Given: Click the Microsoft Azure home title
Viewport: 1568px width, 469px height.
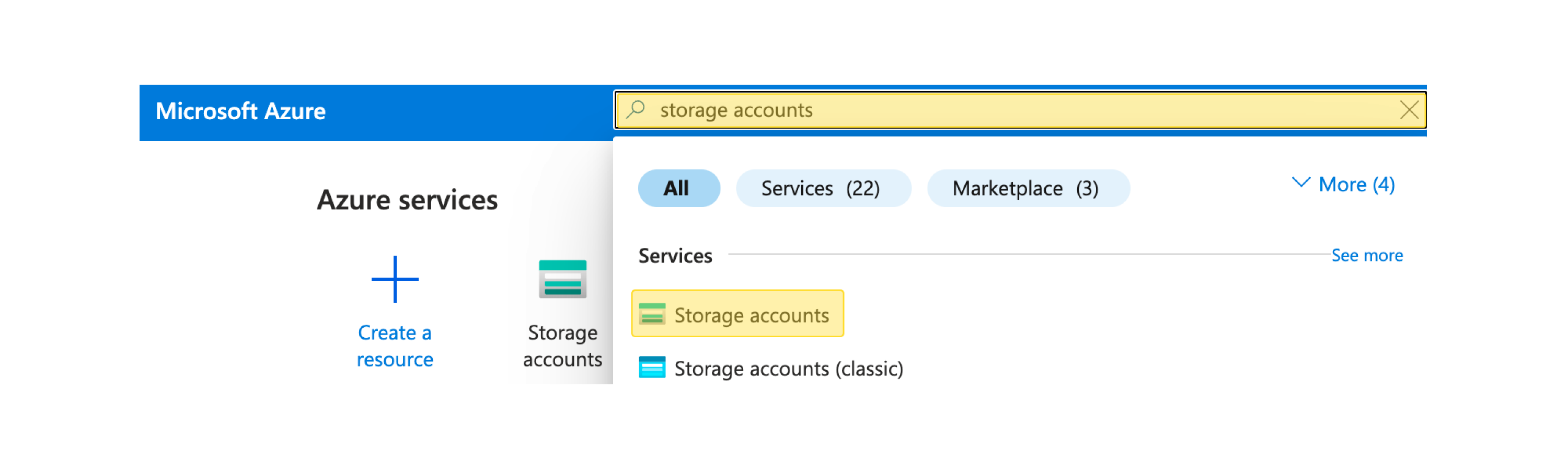Looking at the screenshot, I should tap(240, 111).
